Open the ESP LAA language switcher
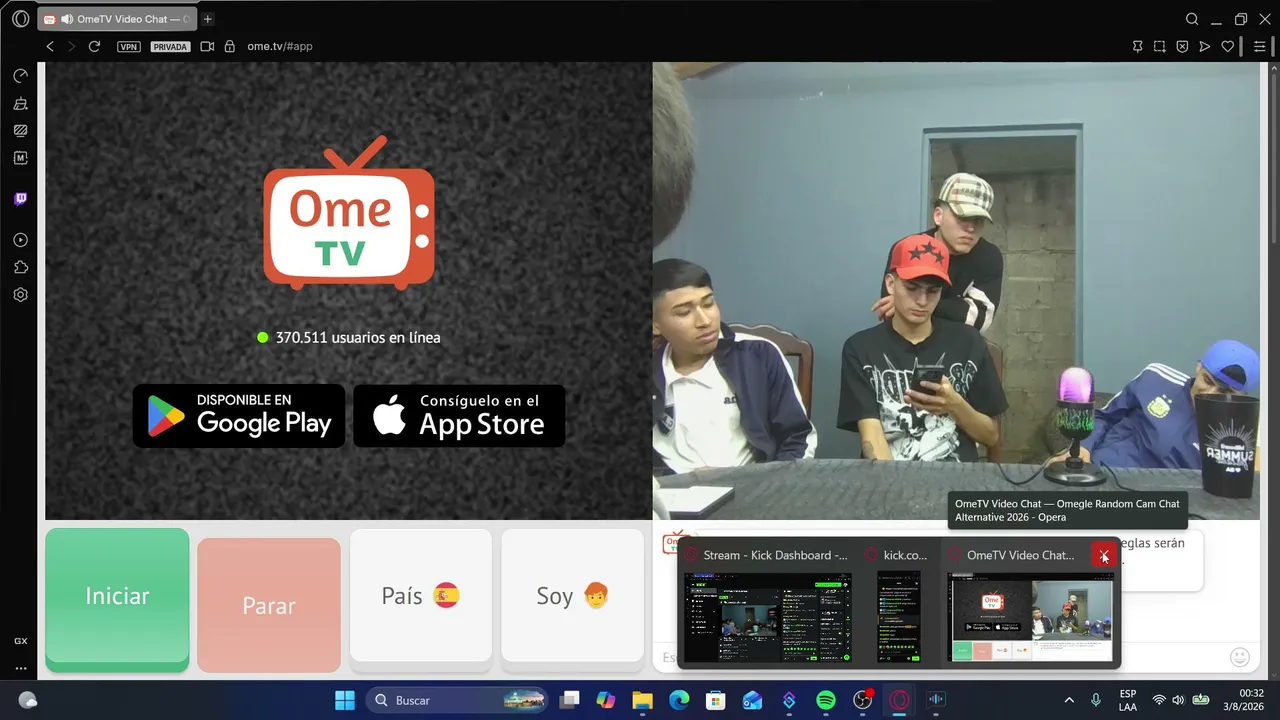Screen dimensions: 1280x720 coord(1128,700)
